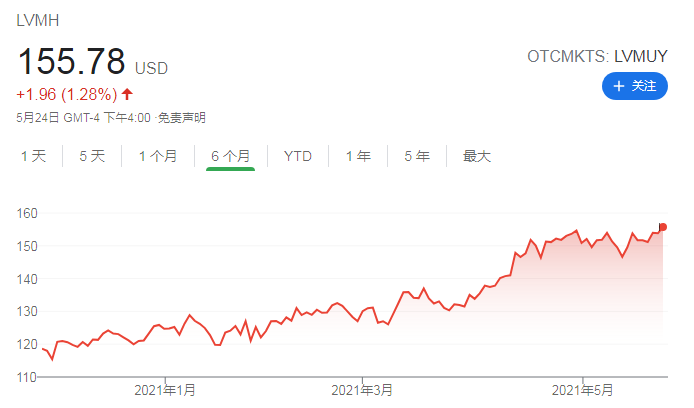This screenshot has width=694, height=408.
Task: Click the OTCMKTS: LVMUY ticker text
Action: 597,56
